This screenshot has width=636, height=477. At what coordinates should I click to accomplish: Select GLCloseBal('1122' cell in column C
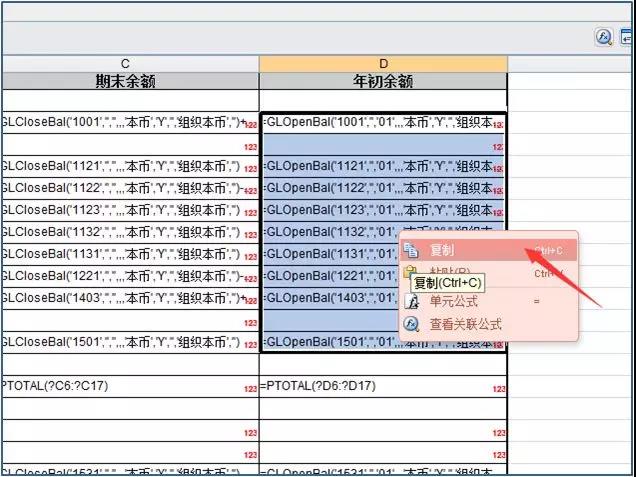pyautogui.click(x=131, y=188)
